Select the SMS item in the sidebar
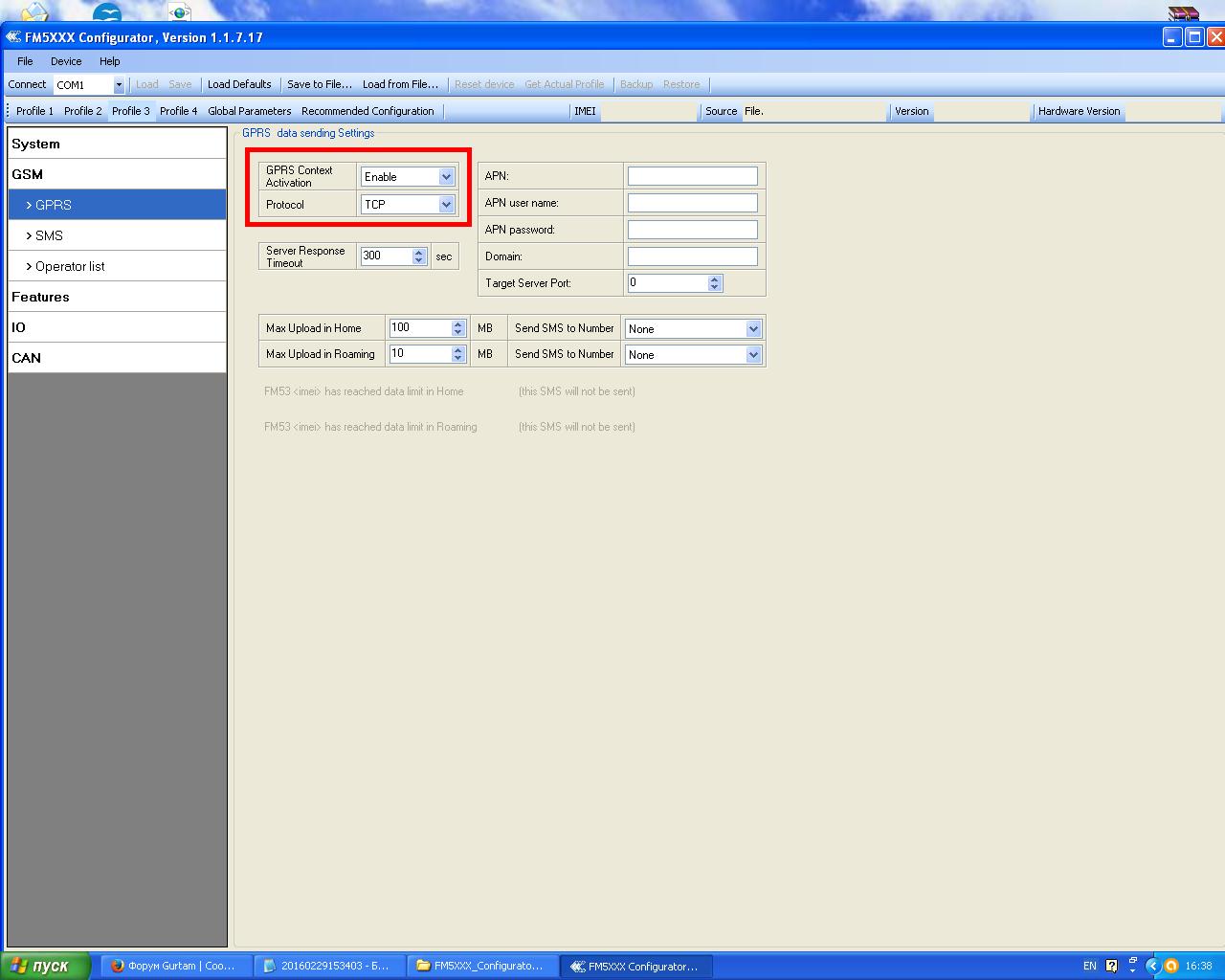Image resolution: width=1225 pixels, height=980 pixels. tap(49, 235)
